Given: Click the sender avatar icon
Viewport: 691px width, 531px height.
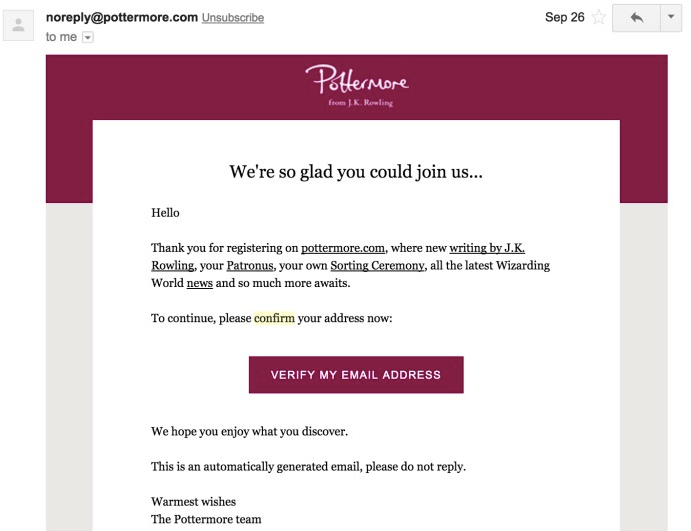Looking at the screenshot, I should (x=18, y=26).
